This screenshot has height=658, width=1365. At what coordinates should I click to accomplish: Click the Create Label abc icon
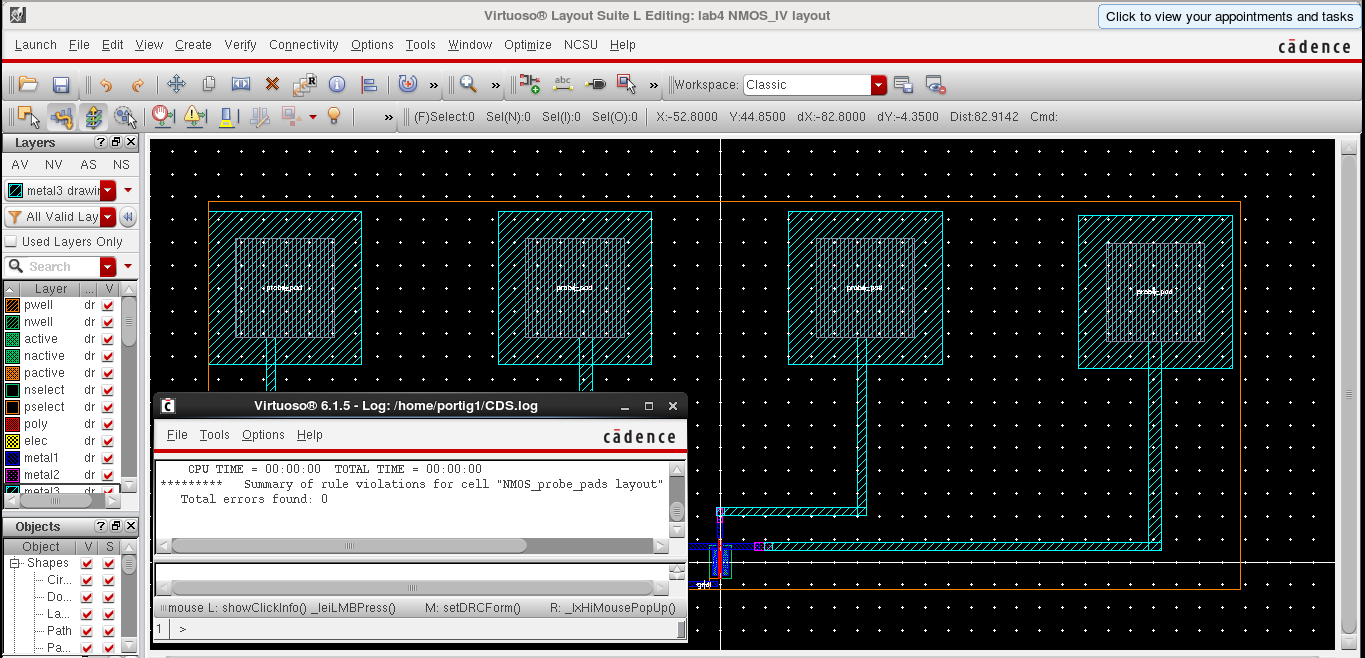[x=562, y=84]
